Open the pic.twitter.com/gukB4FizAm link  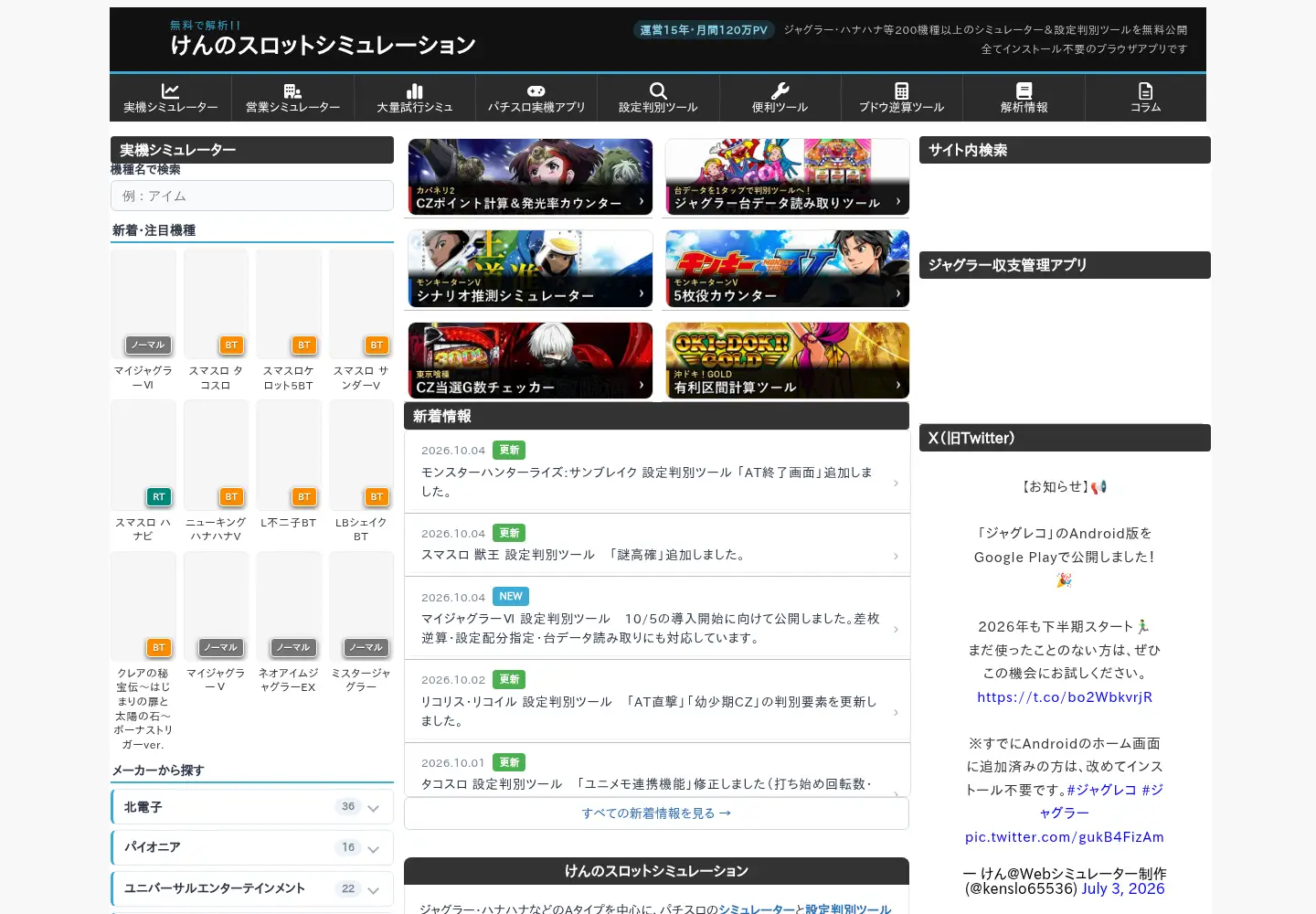(x=1065, y=837)
